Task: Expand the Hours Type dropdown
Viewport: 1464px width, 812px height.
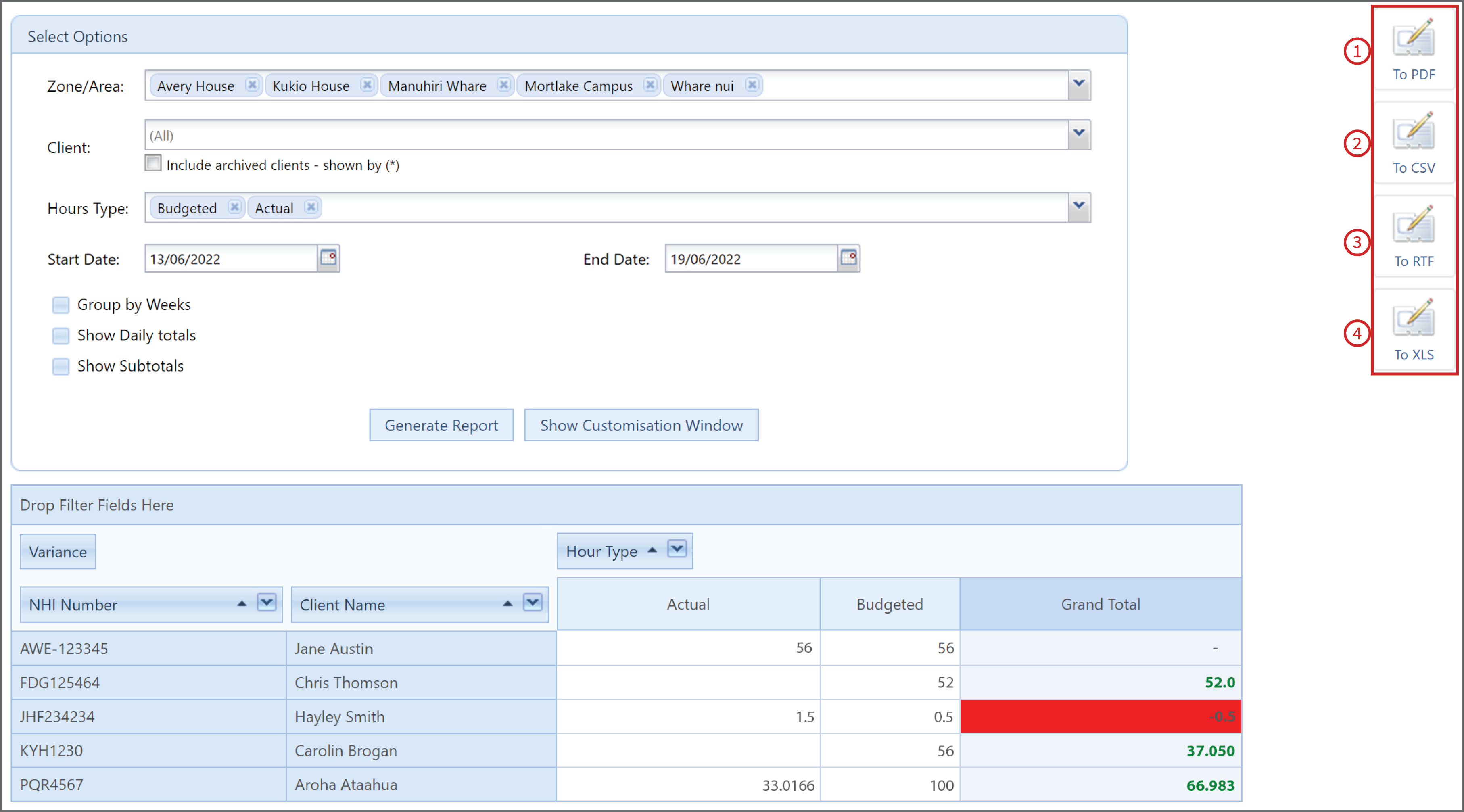Action: pyautogui.click(x=1079, y=207)
